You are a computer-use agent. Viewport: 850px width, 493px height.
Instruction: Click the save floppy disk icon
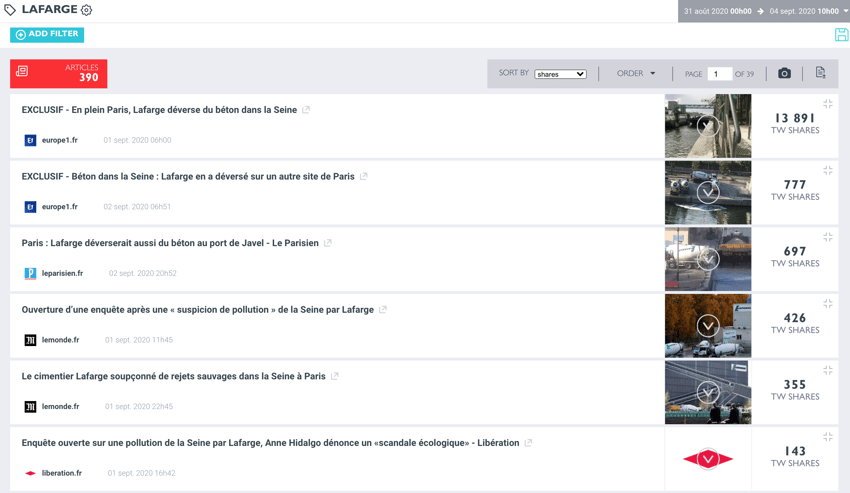841,35
